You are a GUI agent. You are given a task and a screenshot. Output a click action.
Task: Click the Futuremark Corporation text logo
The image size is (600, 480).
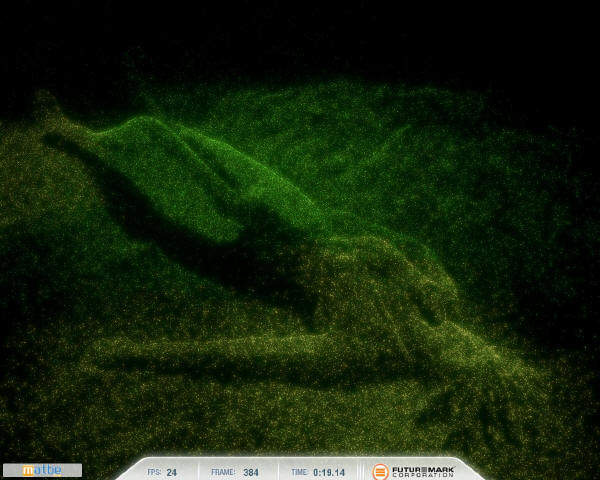click(423, 472)
